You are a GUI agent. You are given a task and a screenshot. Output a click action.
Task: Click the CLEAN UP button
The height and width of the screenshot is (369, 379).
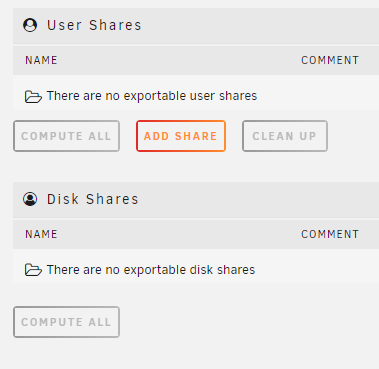click(285, 136)
